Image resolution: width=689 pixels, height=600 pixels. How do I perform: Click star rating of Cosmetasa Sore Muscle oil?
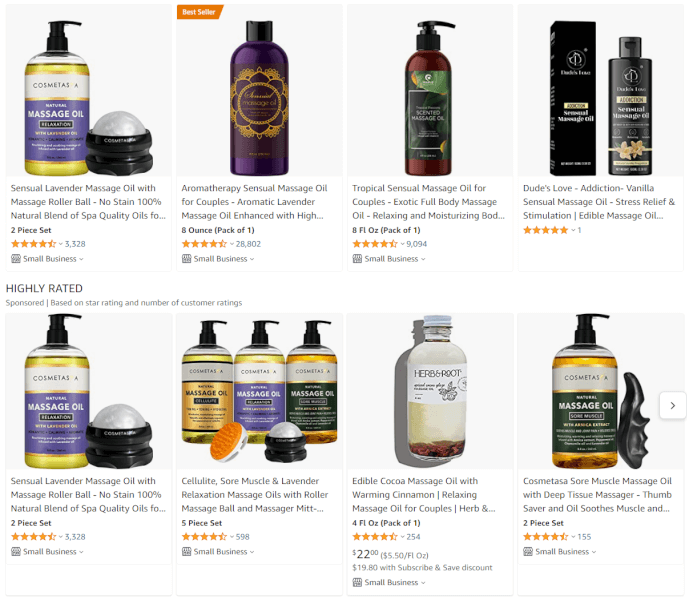[x=545, y=537]
